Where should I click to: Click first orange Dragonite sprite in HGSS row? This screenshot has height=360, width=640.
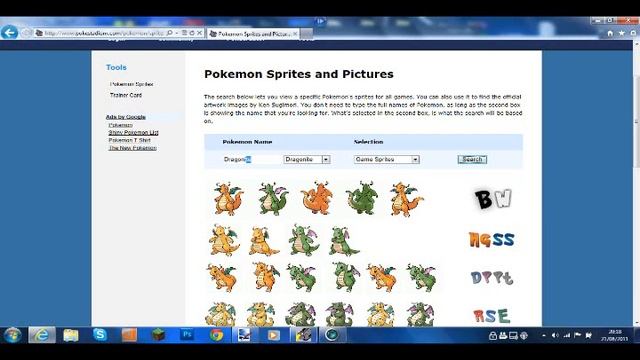[224, 240]
